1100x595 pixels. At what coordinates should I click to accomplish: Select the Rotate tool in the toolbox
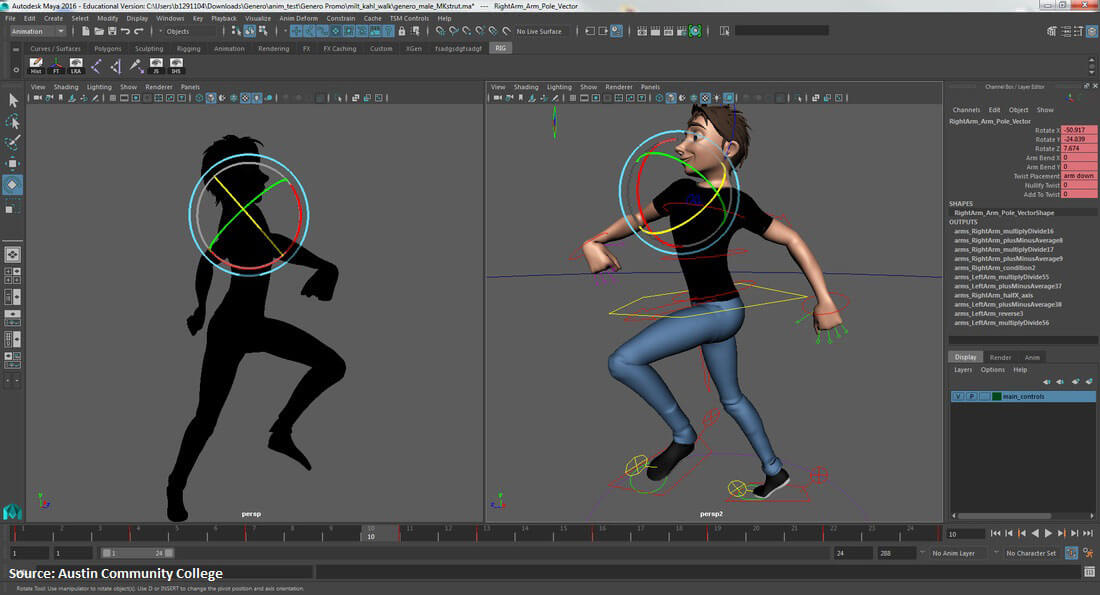pyautogui.click(x=14, y=183)
